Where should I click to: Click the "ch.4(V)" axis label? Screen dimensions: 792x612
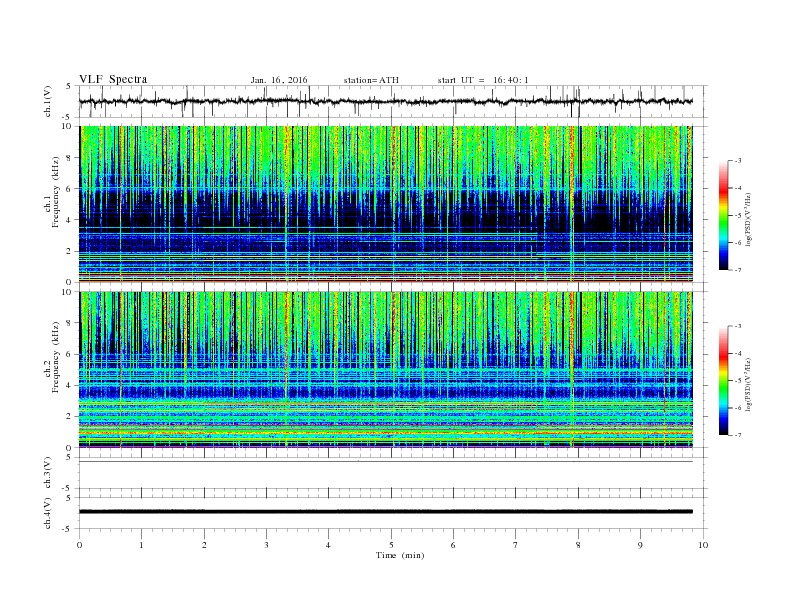click(x=48, y=513)
